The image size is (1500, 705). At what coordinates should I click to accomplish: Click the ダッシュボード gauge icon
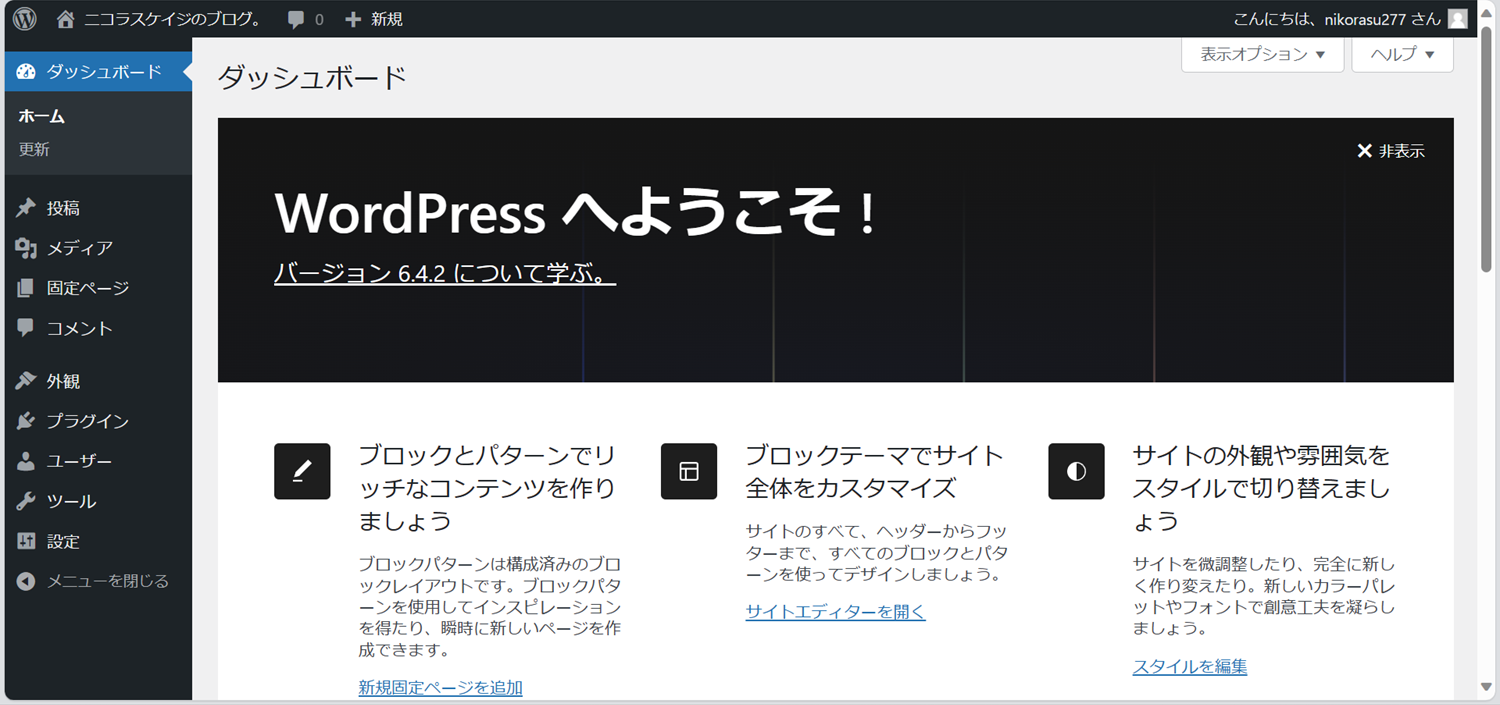26,72
